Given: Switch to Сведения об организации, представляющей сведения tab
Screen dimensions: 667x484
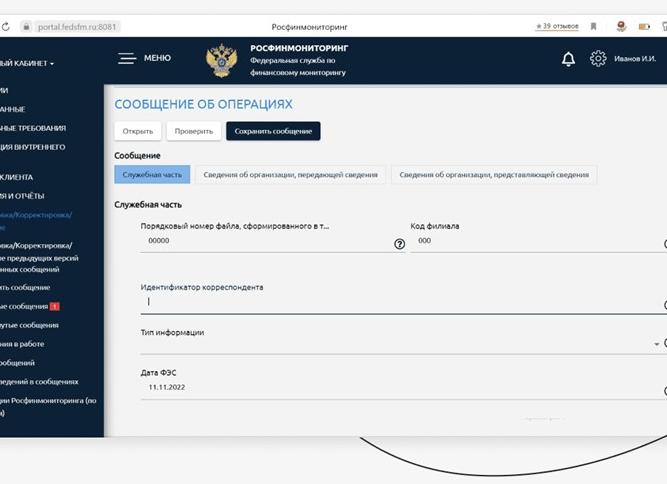Looking at the screenshot, I should (494, 174).
